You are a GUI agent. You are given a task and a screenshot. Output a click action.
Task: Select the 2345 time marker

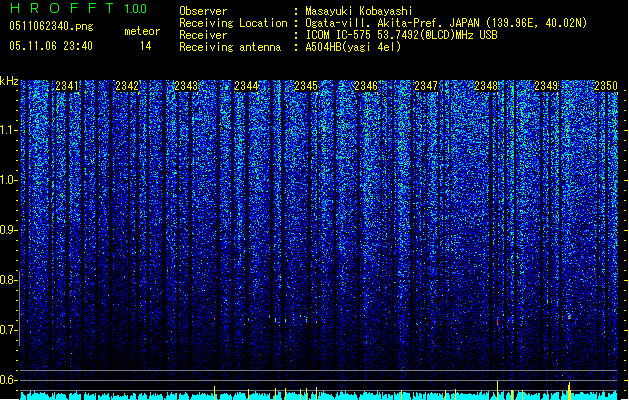[x=306, y=86]
